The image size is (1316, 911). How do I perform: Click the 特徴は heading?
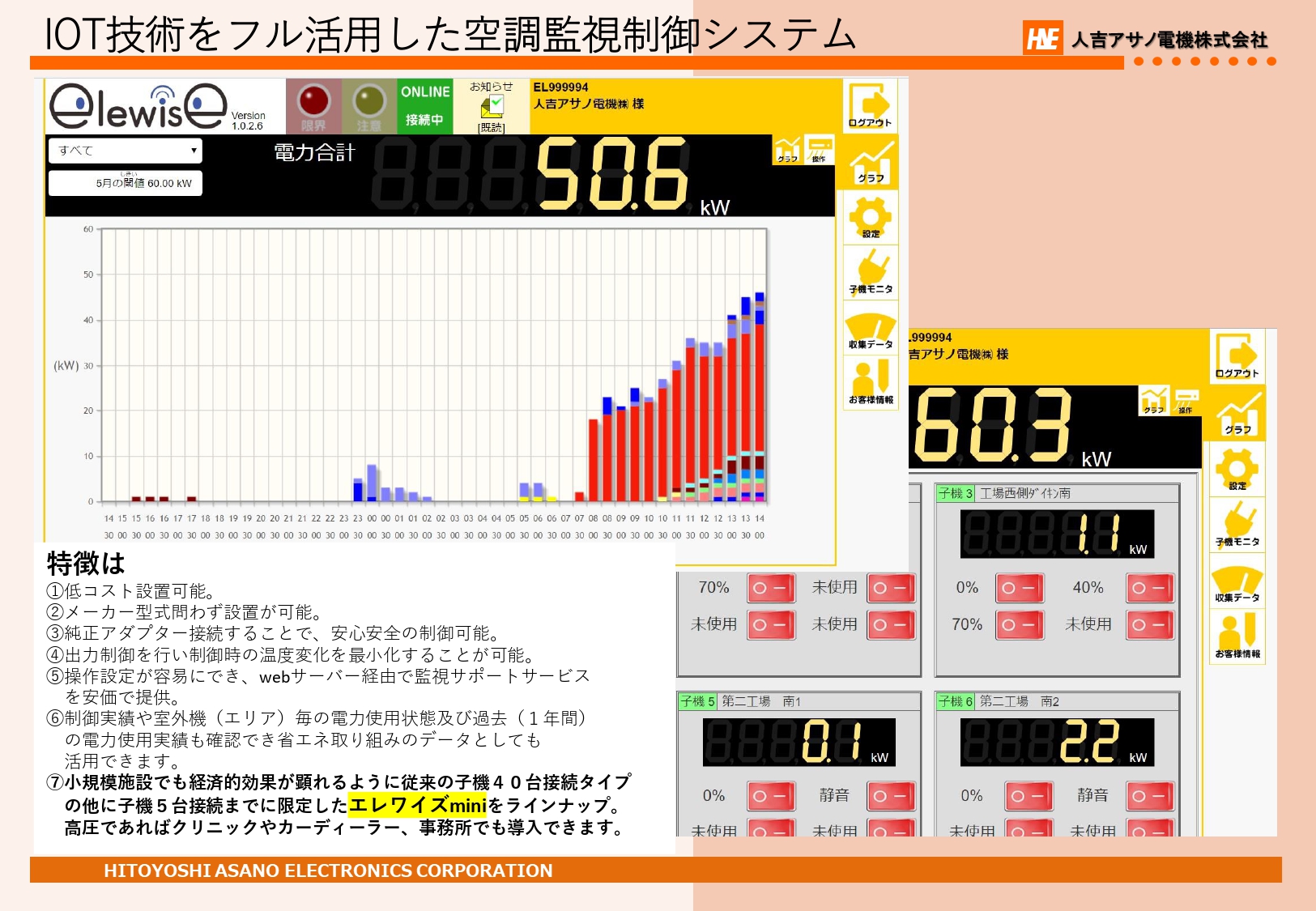click(86, 564)
